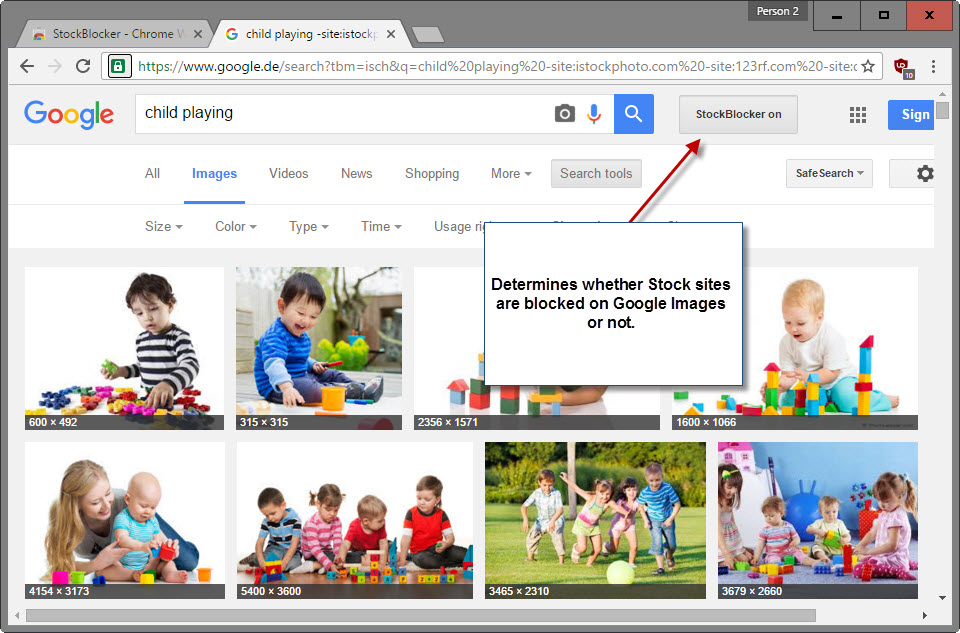Click the camera search-by-image icon
Screen dimensions: 960x633
click(564, 114)
